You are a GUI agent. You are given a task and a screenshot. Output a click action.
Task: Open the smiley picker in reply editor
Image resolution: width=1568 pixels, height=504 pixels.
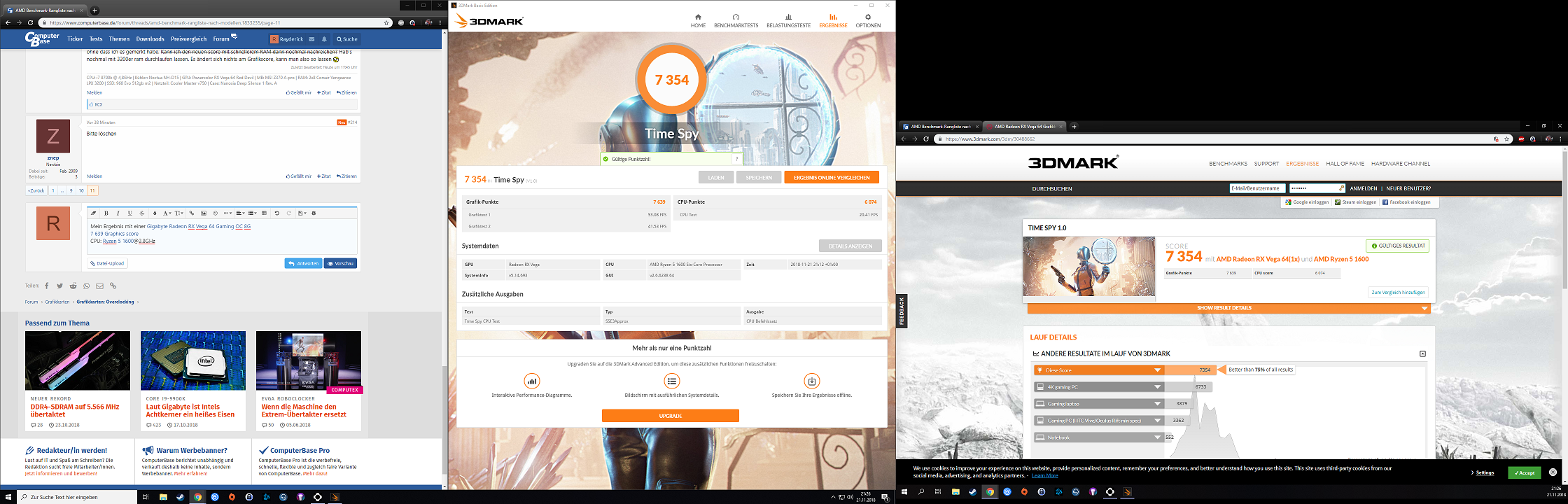click(x=216, y=213)
